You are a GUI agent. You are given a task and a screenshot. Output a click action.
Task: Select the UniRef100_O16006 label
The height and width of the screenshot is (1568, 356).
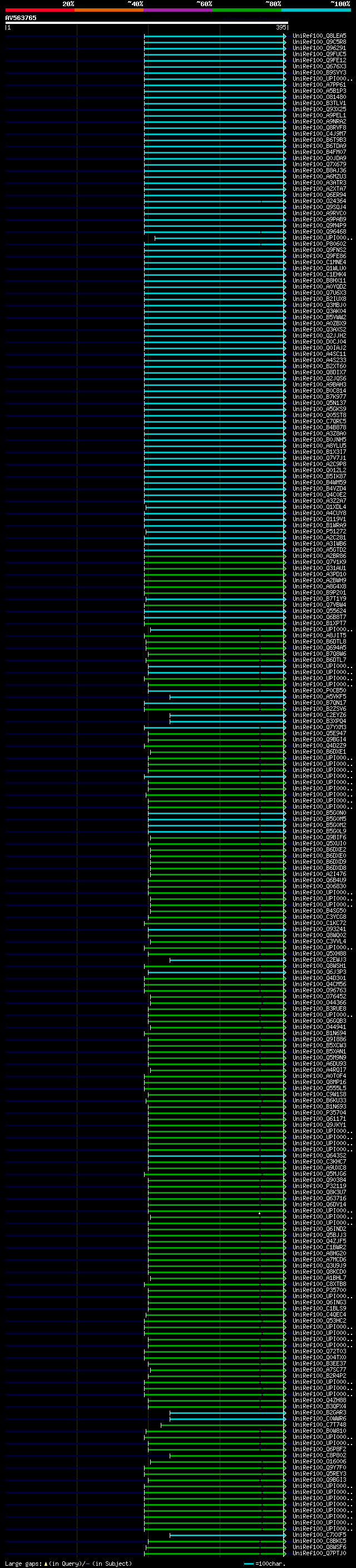point(319,1461)
